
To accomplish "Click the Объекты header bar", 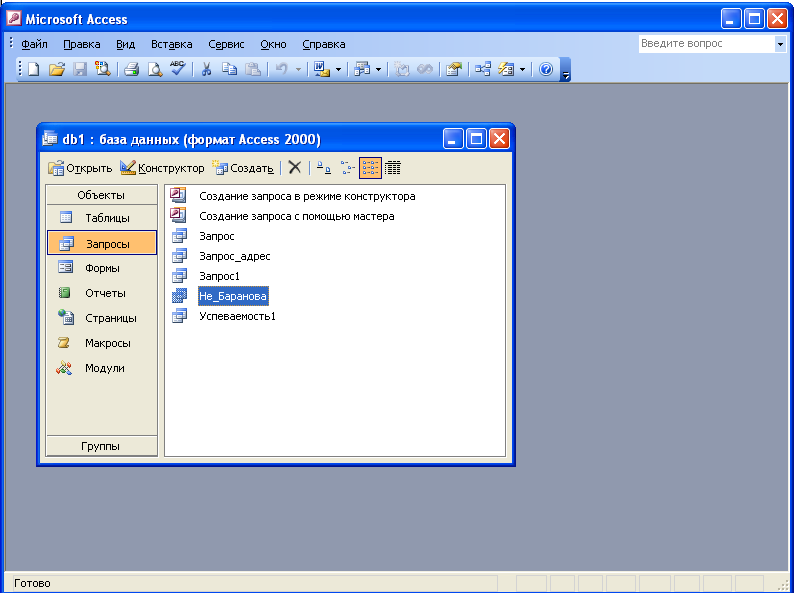I will 101,195.
